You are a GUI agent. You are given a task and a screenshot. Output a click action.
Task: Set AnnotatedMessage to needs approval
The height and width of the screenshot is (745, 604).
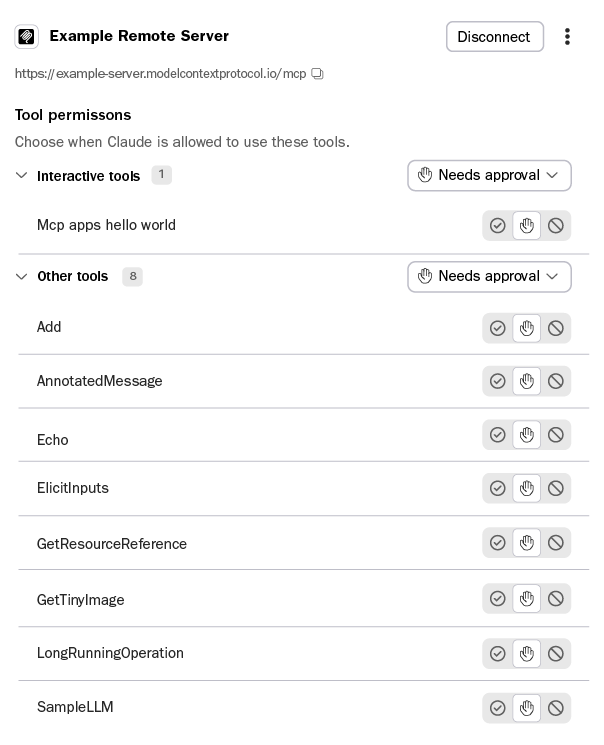[527, 381]
